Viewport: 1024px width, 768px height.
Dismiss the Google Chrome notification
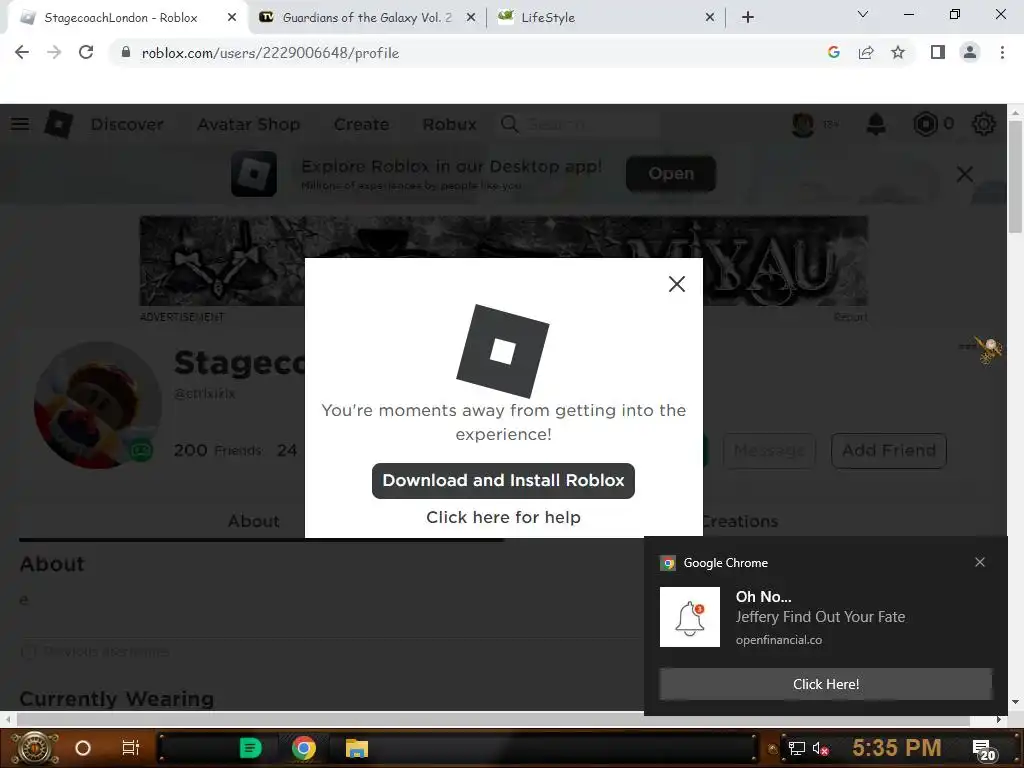coord(980,562)
